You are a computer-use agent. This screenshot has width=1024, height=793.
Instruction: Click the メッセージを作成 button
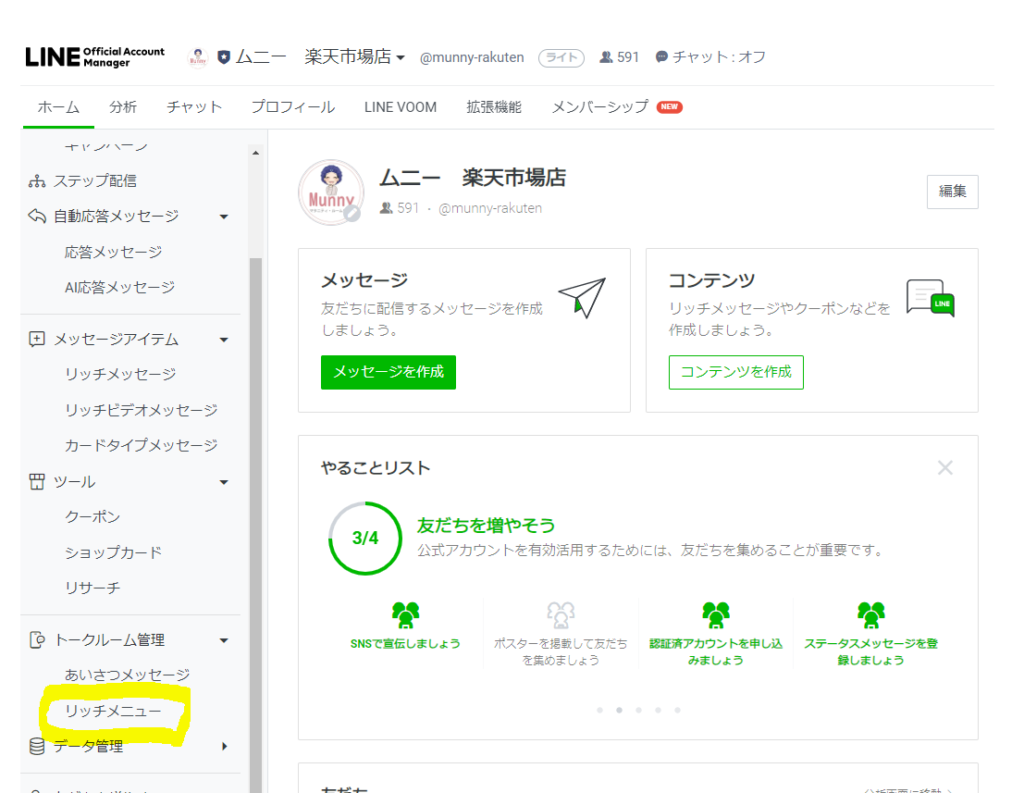click(x=388, y=372)
